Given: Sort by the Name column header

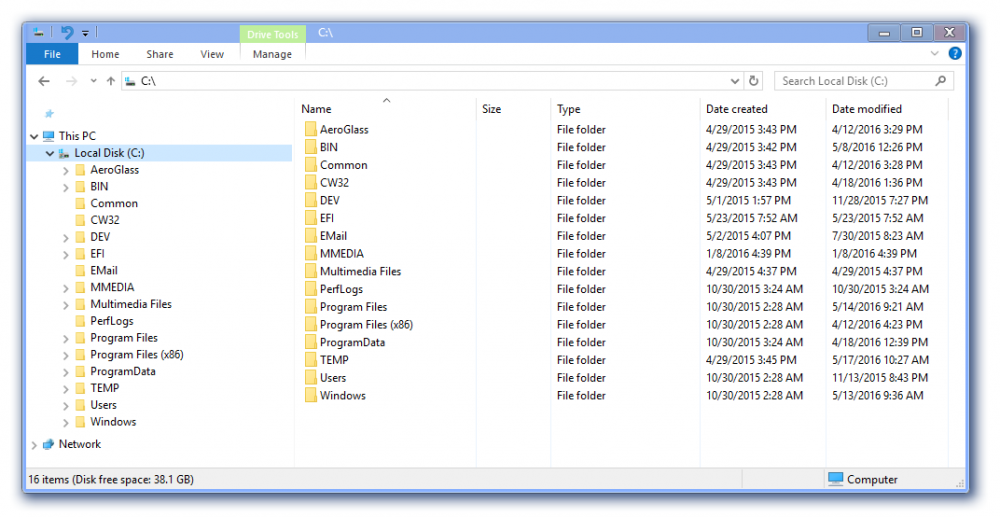Looking at the screenshot, I should point(316,109).
